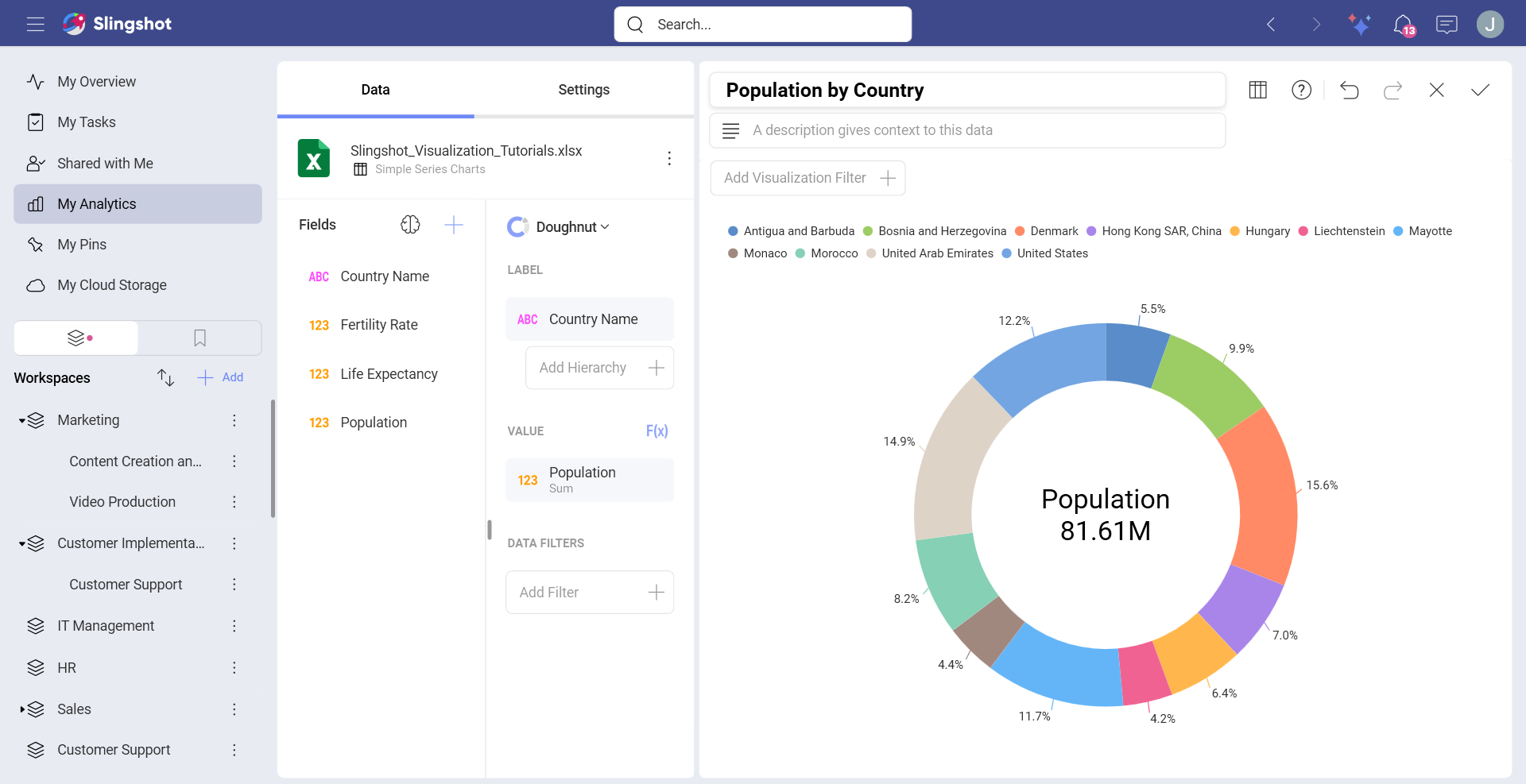Screen dimensions: 1526x784
Task: Open the F(x) value function
Action: 656,431
